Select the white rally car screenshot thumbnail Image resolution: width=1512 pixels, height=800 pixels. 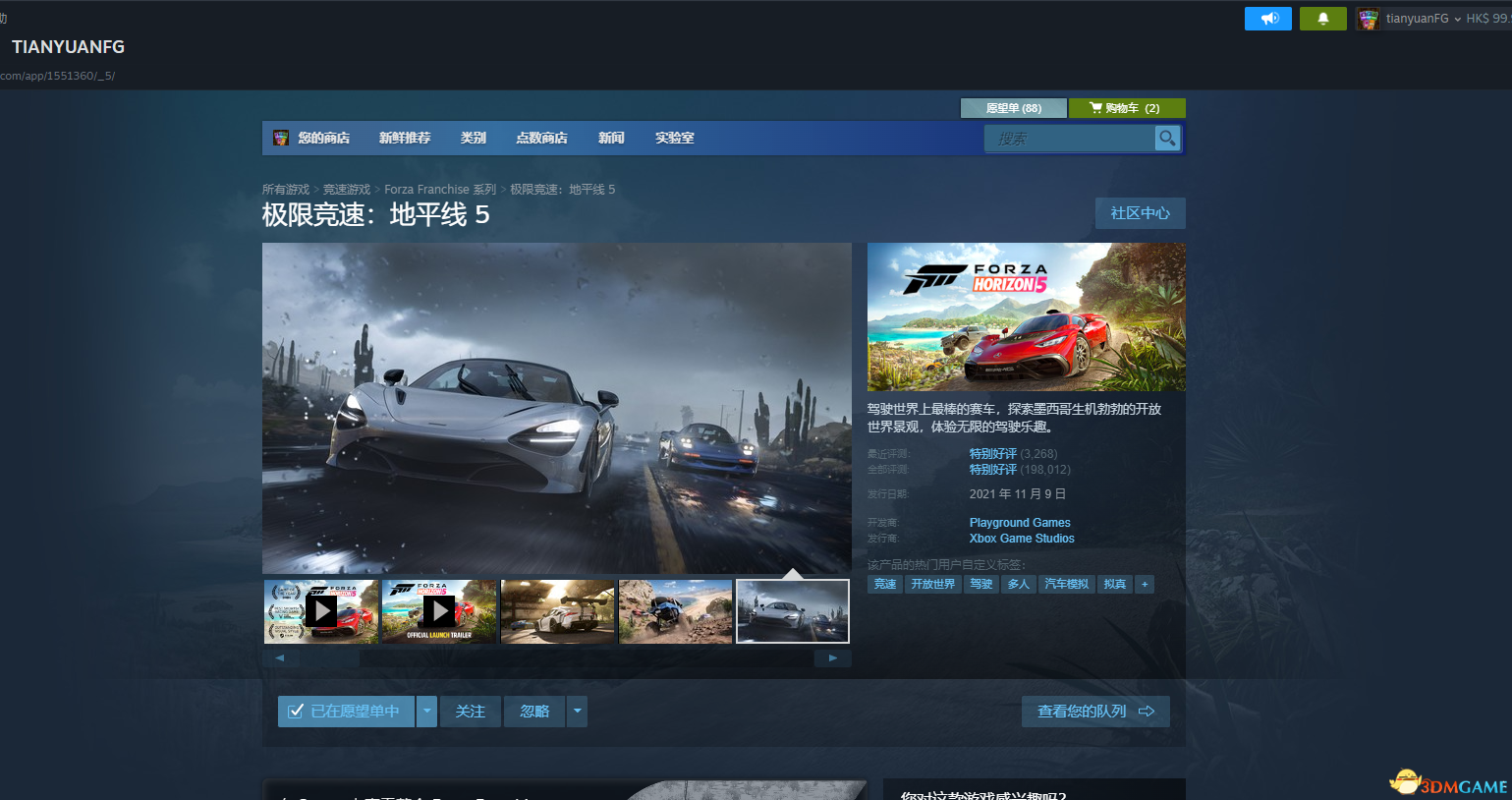pos(558,611)
